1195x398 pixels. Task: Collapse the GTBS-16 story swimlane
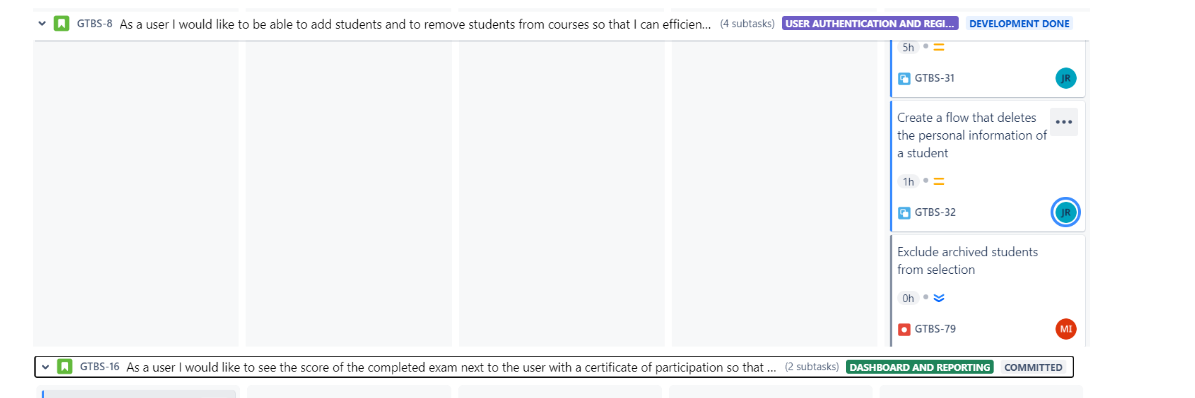(x=46, y=367)
